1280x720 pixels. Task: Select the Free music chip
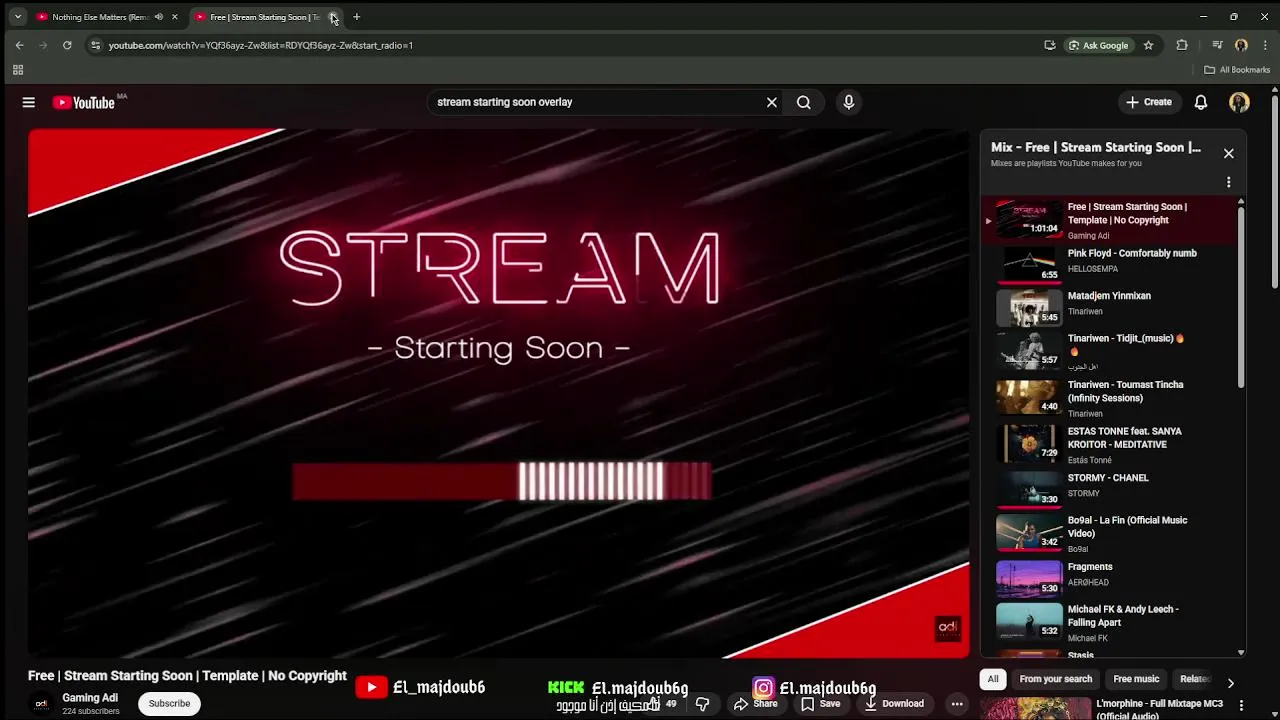1136,679
